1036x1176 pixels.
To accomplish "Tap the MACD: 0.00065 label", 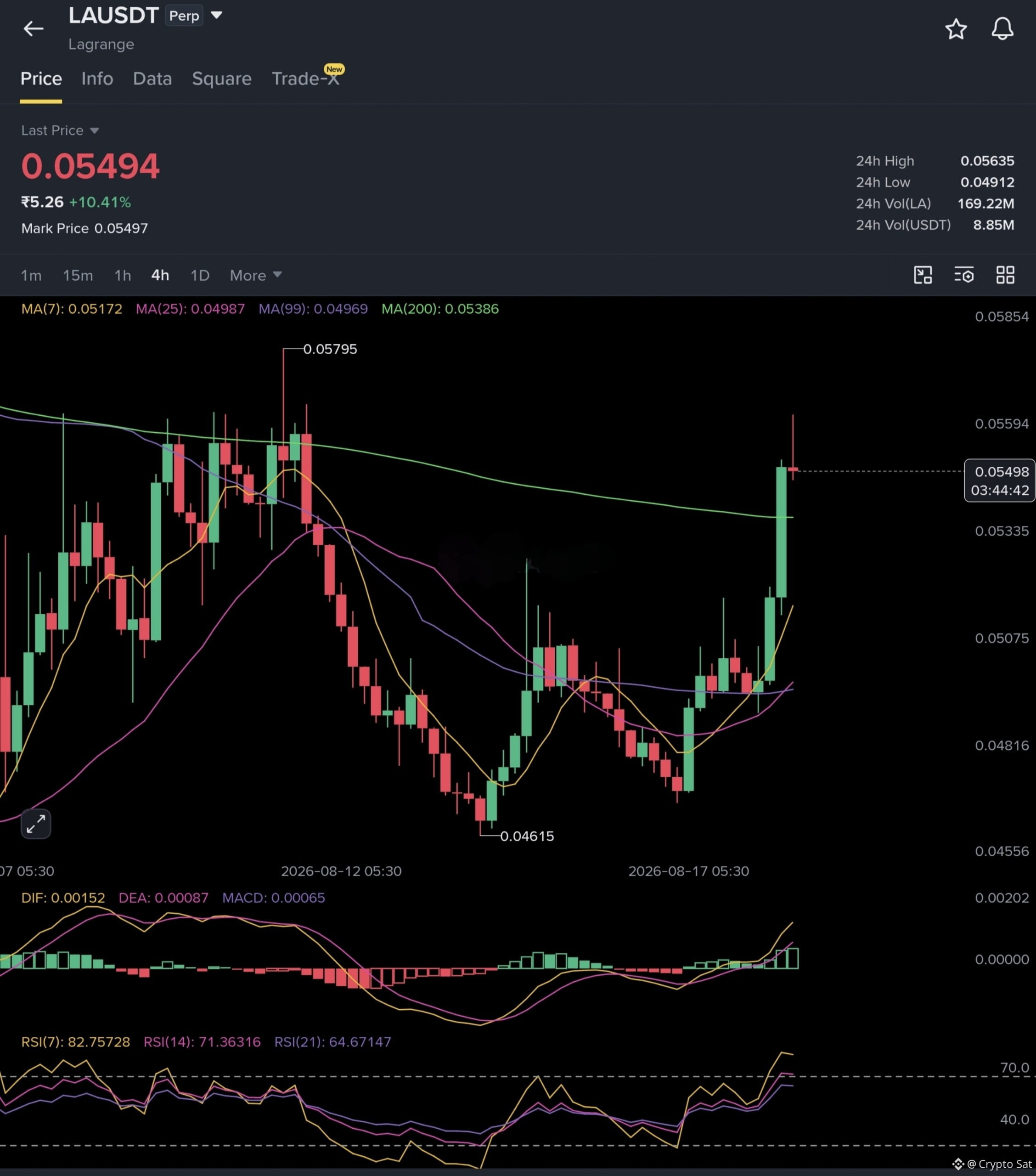I will [x=273, y=898].
